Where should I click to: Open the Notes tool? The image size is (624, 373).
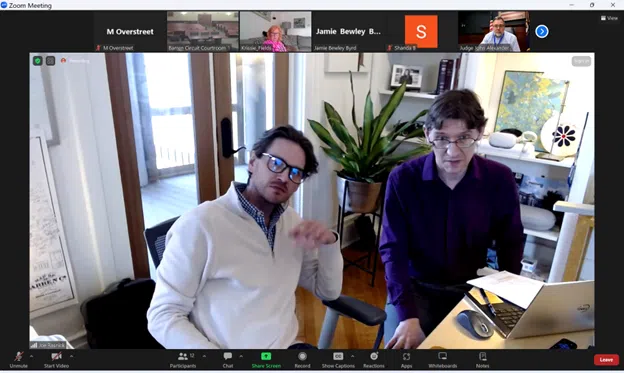point(482,360)
